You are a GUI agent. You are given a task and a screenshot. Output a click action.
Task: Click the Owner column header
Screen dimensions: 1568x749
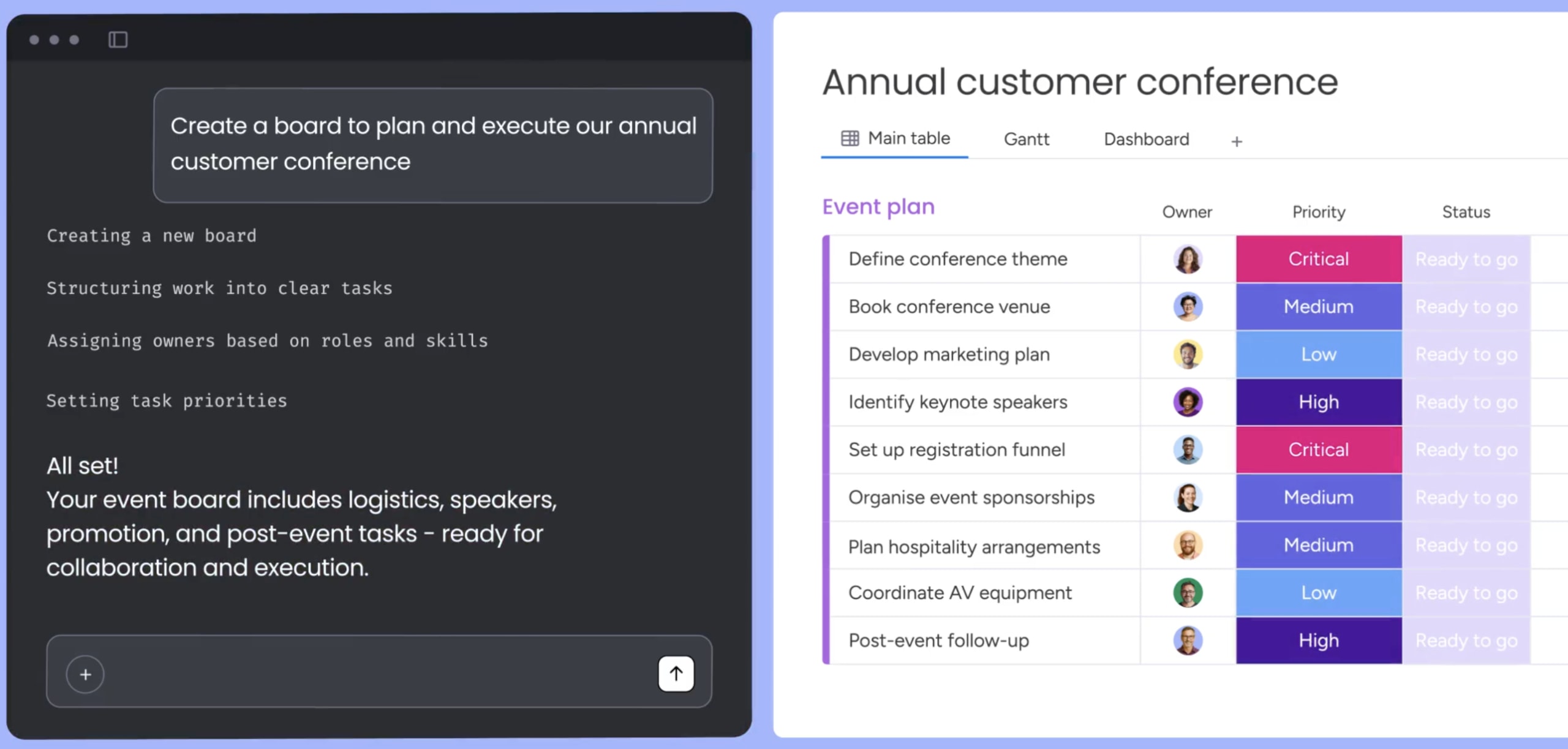point(1187,212)
